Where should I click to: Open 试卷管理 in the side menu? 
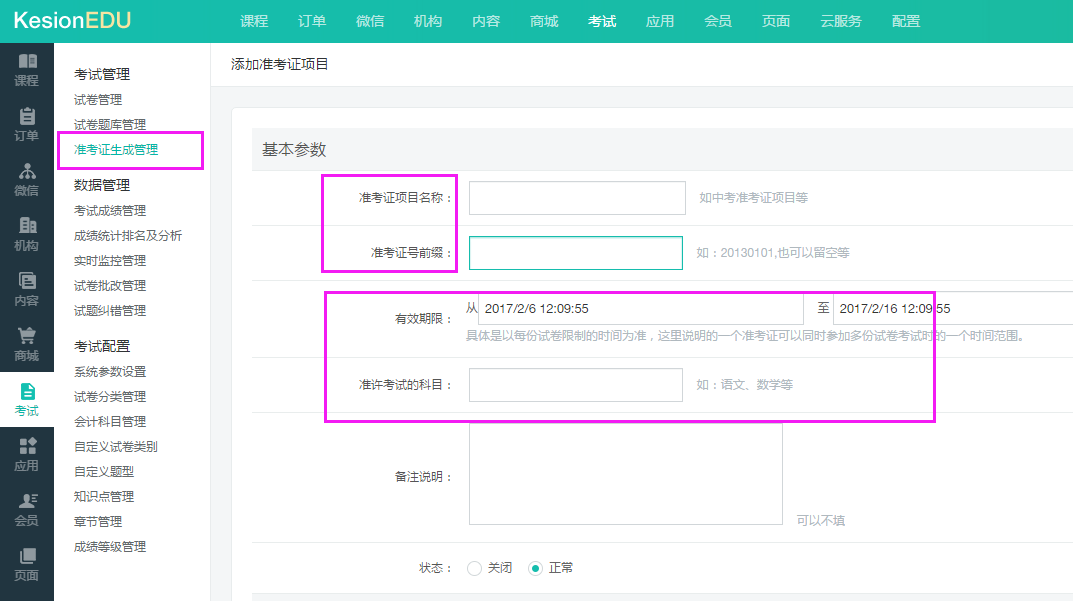pos(98,100)
